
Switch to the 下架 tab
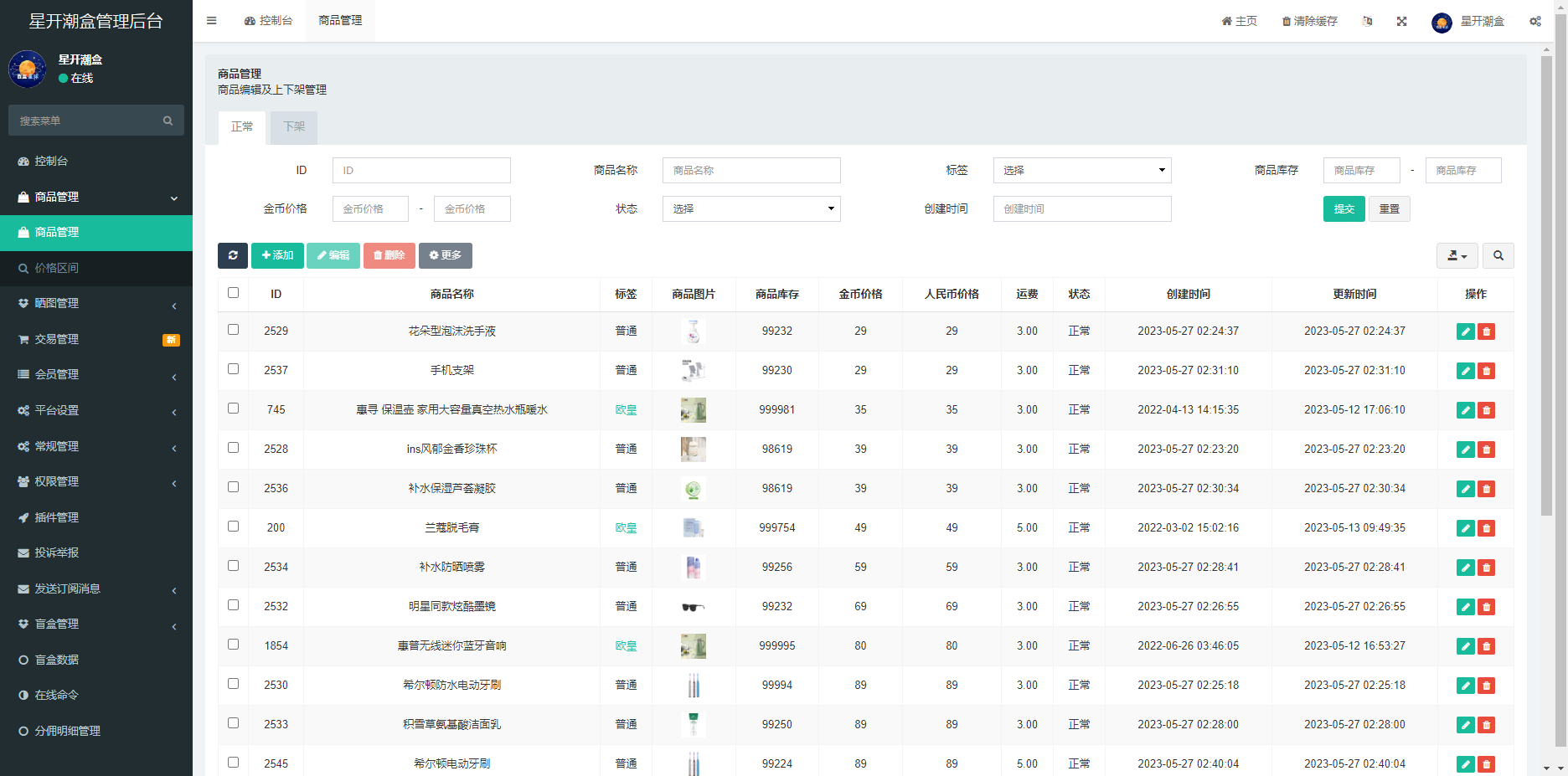click(x=294, y=127)
